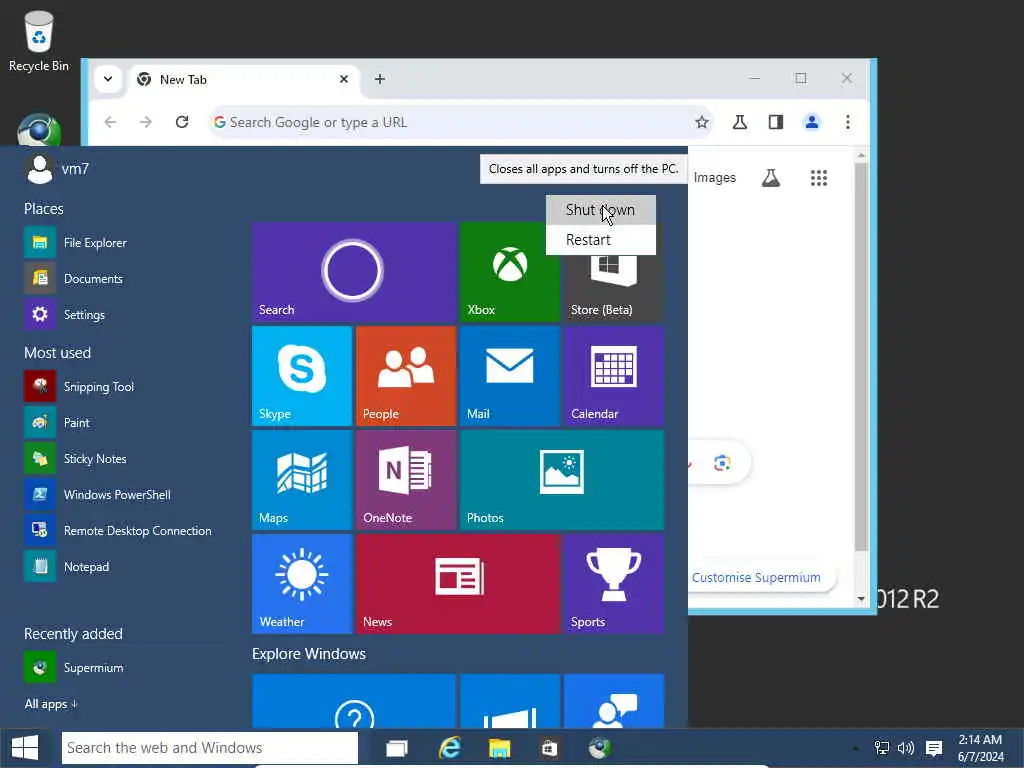Bookmark this tab with the star icon
The width and height of the screenshot is (1024, 768).
pos(701,122)
